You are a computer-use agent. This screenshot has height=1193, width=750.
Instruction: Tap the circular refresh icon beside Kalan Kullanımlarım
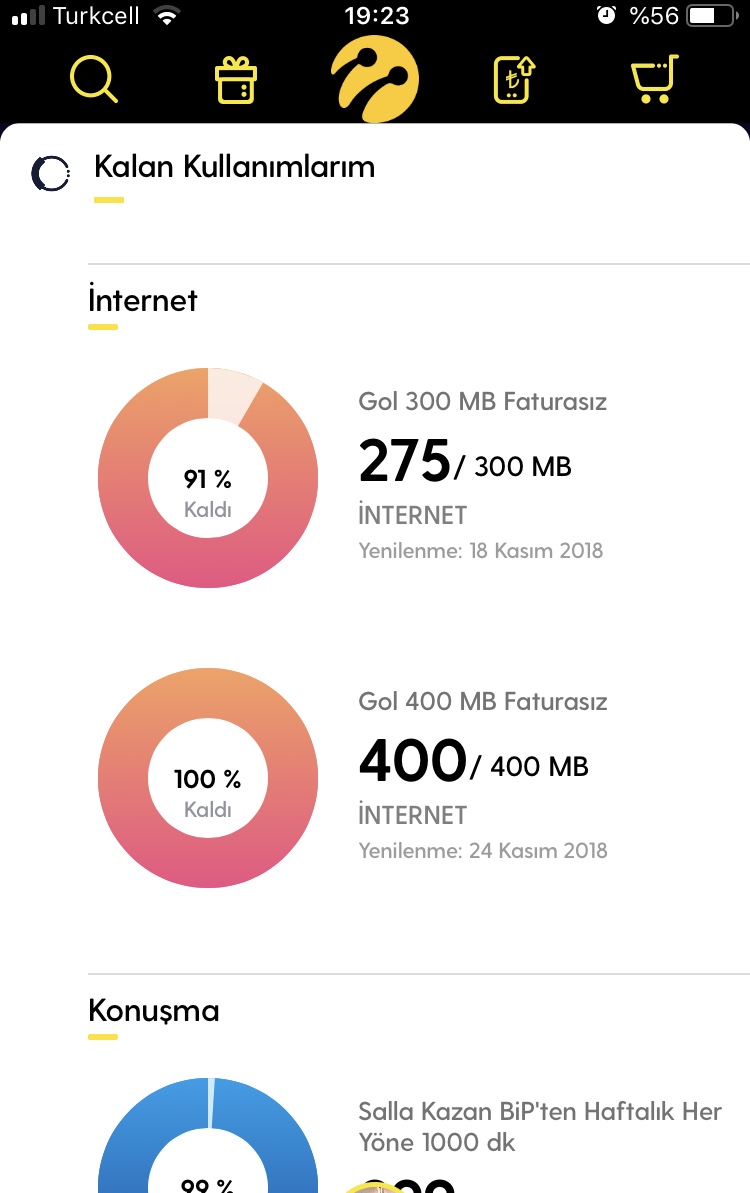(50, 173)
